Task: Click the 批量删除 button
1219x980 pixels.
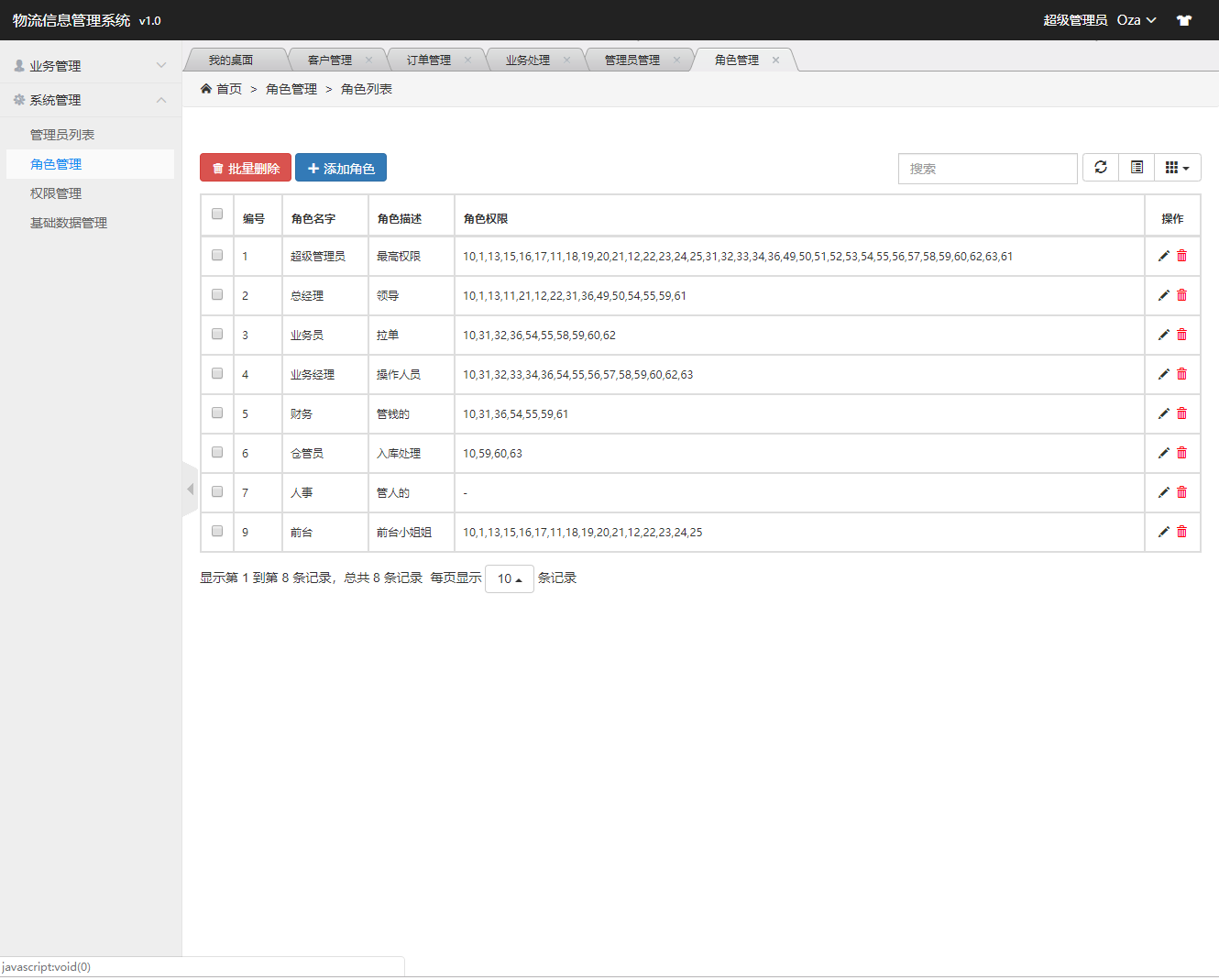Action: coord(246,168)
